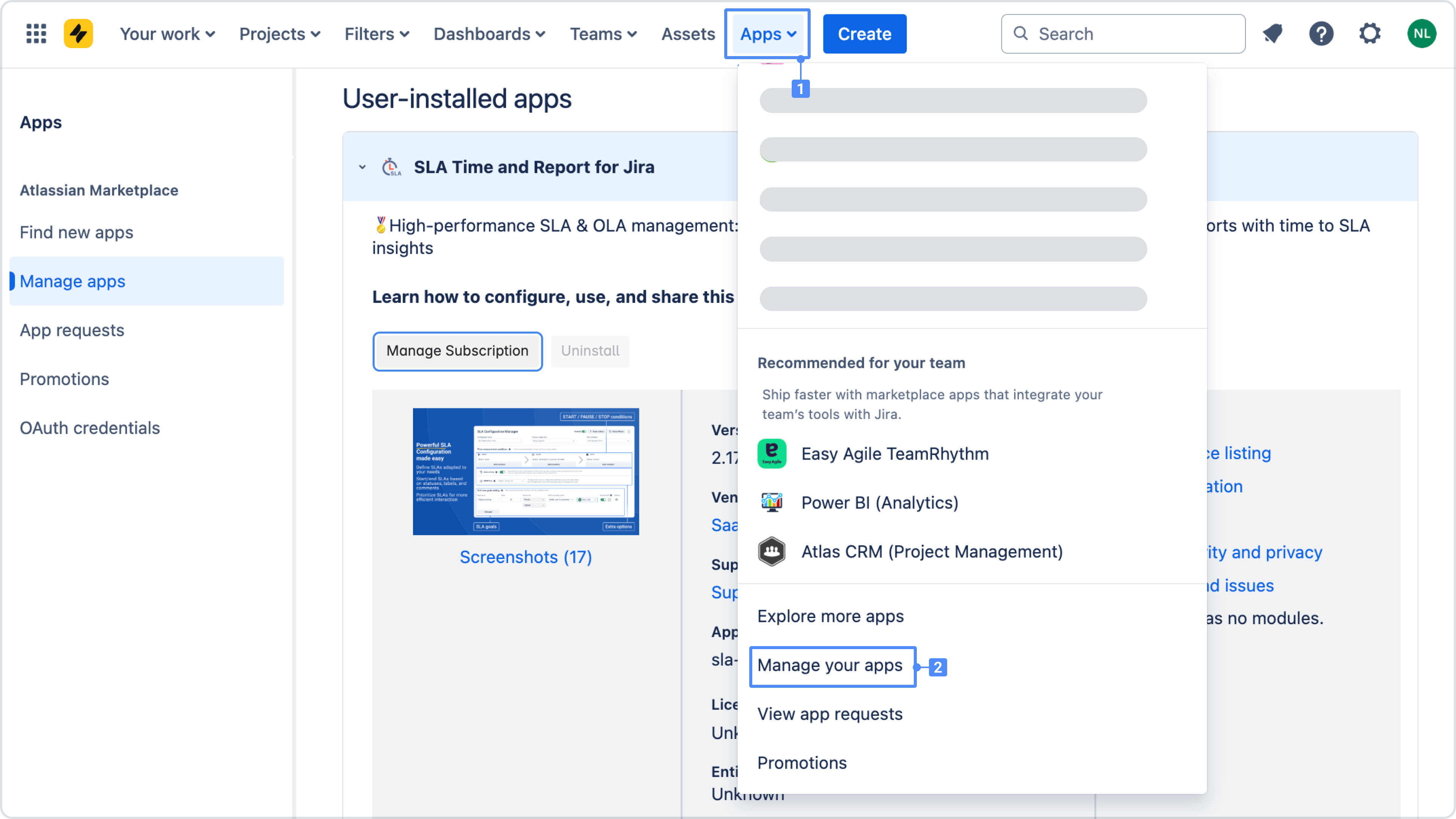1456x819 pixels.
Task: Click the Easy Agile TeamRhythm app icon
Action: 772,454
